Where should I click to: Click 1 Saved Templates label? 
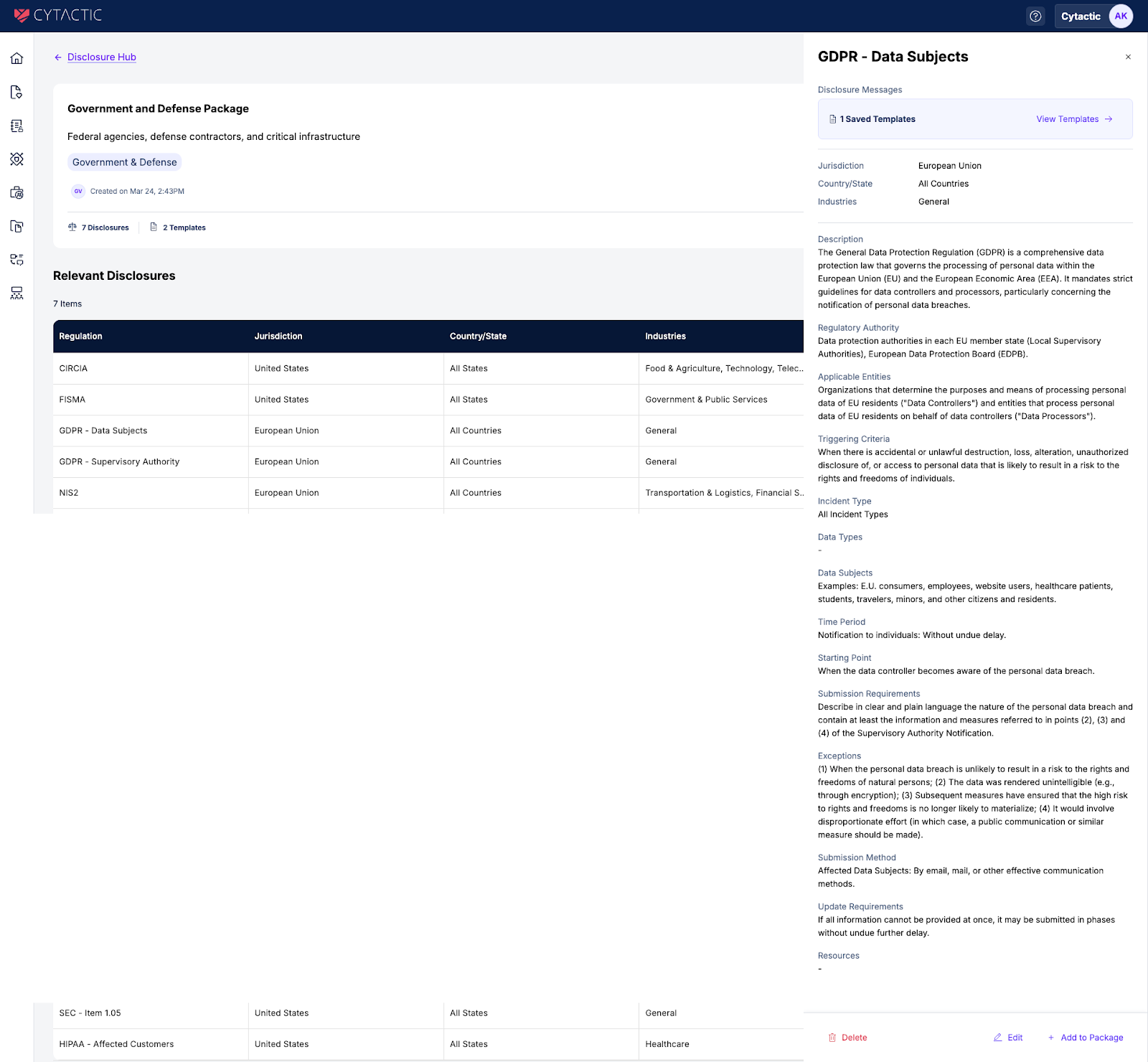pyautogui.click(x=878, y=119)
